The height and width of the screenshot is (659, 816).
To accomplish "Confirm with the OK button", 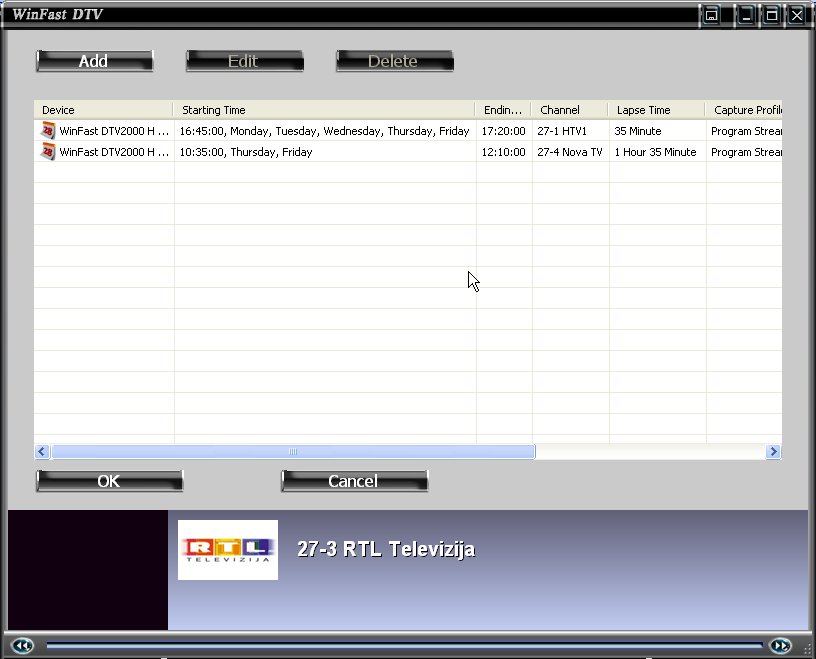I will 109,481.
